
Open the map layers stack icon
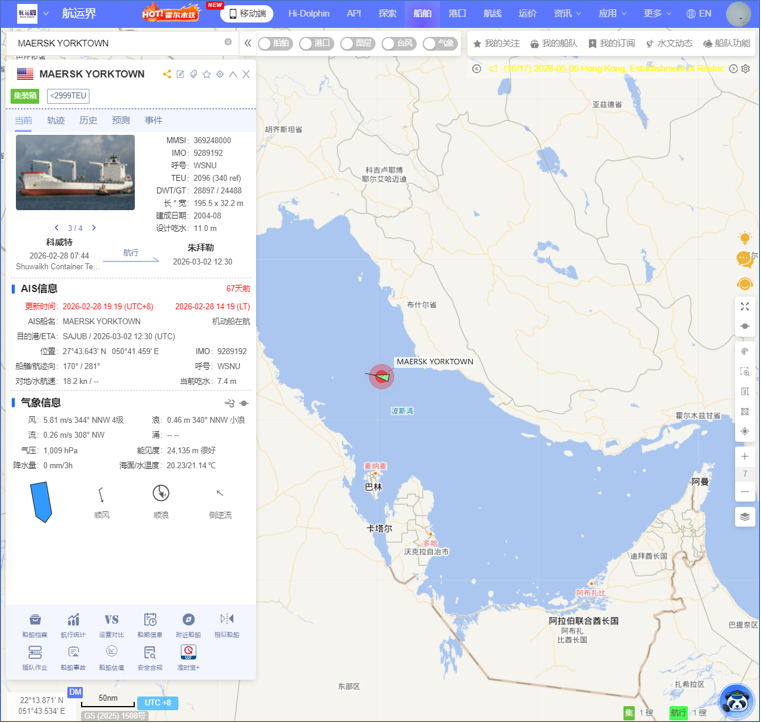(x=744, y=516)
